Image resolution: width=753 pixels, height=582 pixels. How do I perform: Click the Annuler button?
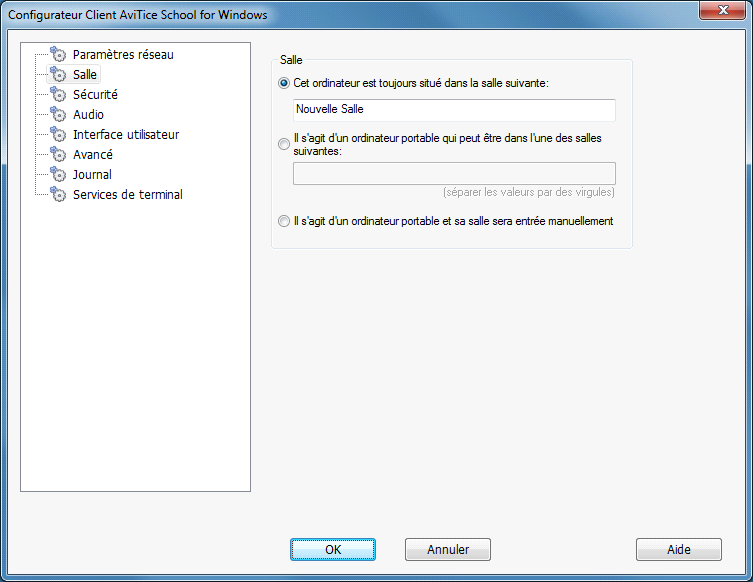(x=448, y=549)
